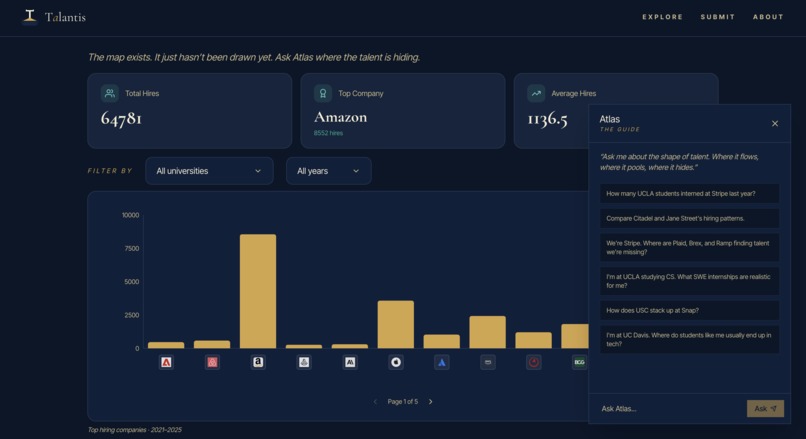Pick the 'I'm at UC Davis' suggestion

pyautogui.click(x=689, y=339)
